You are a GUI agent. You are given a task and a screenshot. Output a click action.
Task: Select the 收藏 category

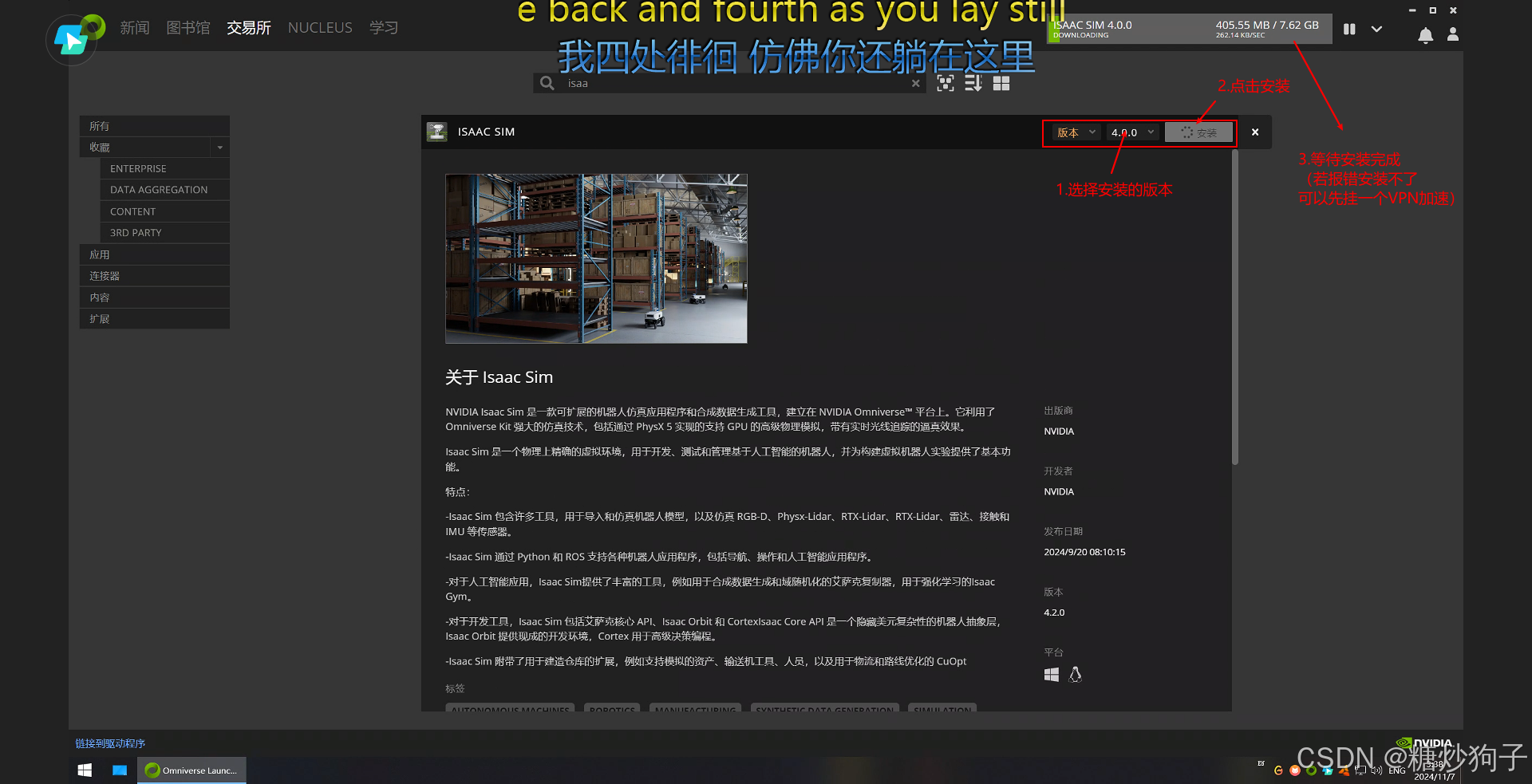145,148
